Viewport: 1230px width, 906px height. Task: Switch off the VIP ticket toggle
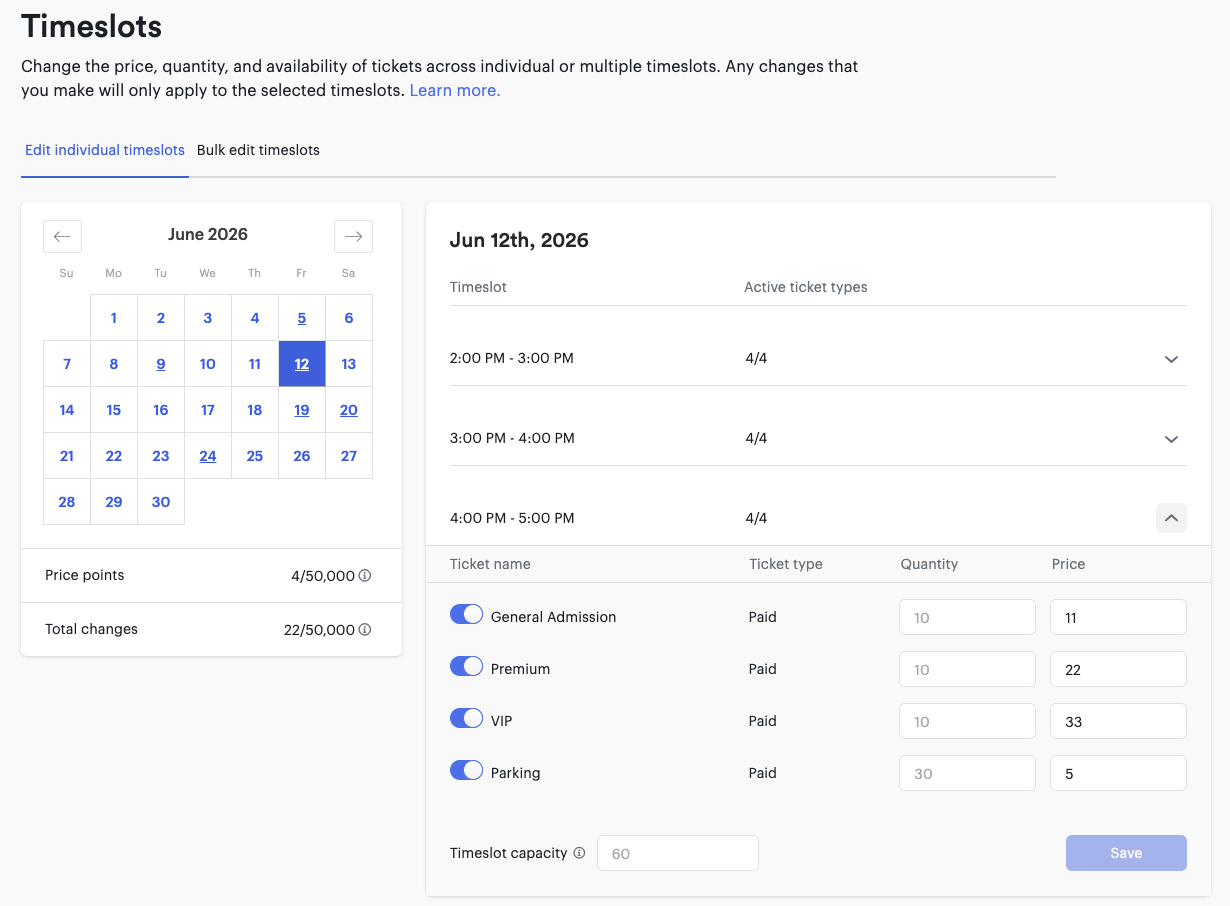pyautogui.click(x=467, y=719)
